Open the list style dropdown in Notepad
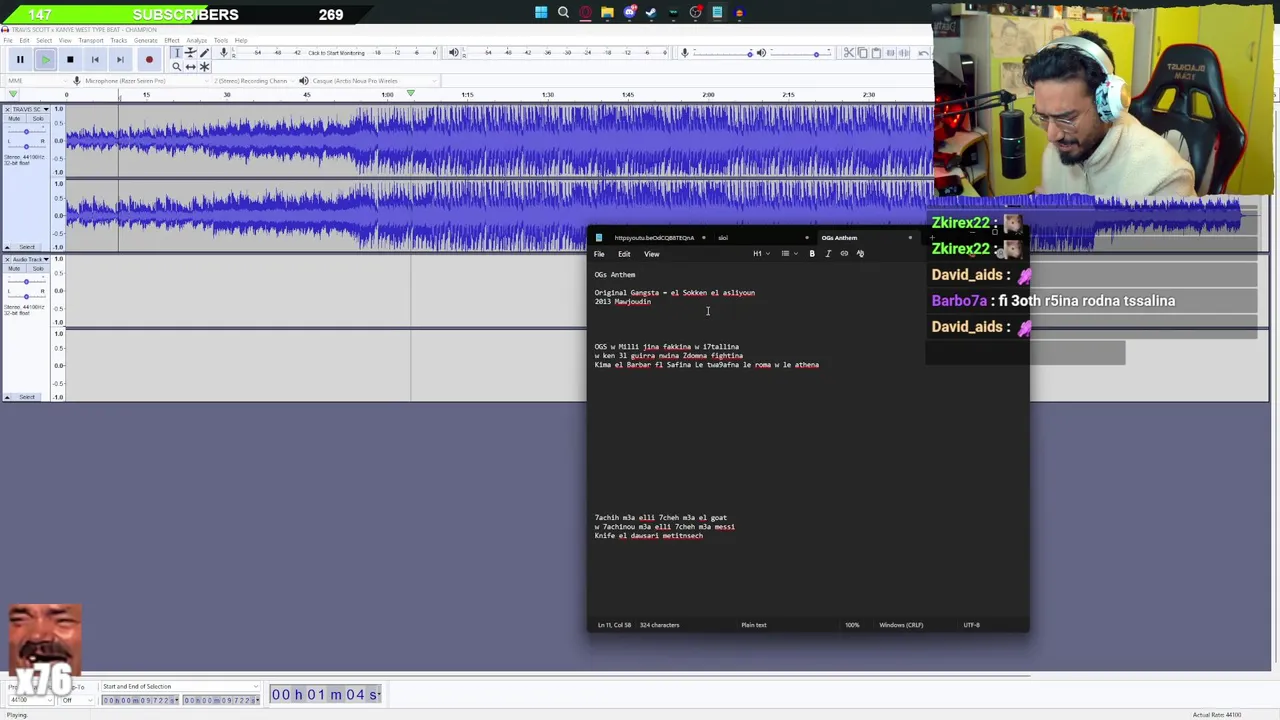The height and width of the screenshot is (720, 1280). (788, 254)
